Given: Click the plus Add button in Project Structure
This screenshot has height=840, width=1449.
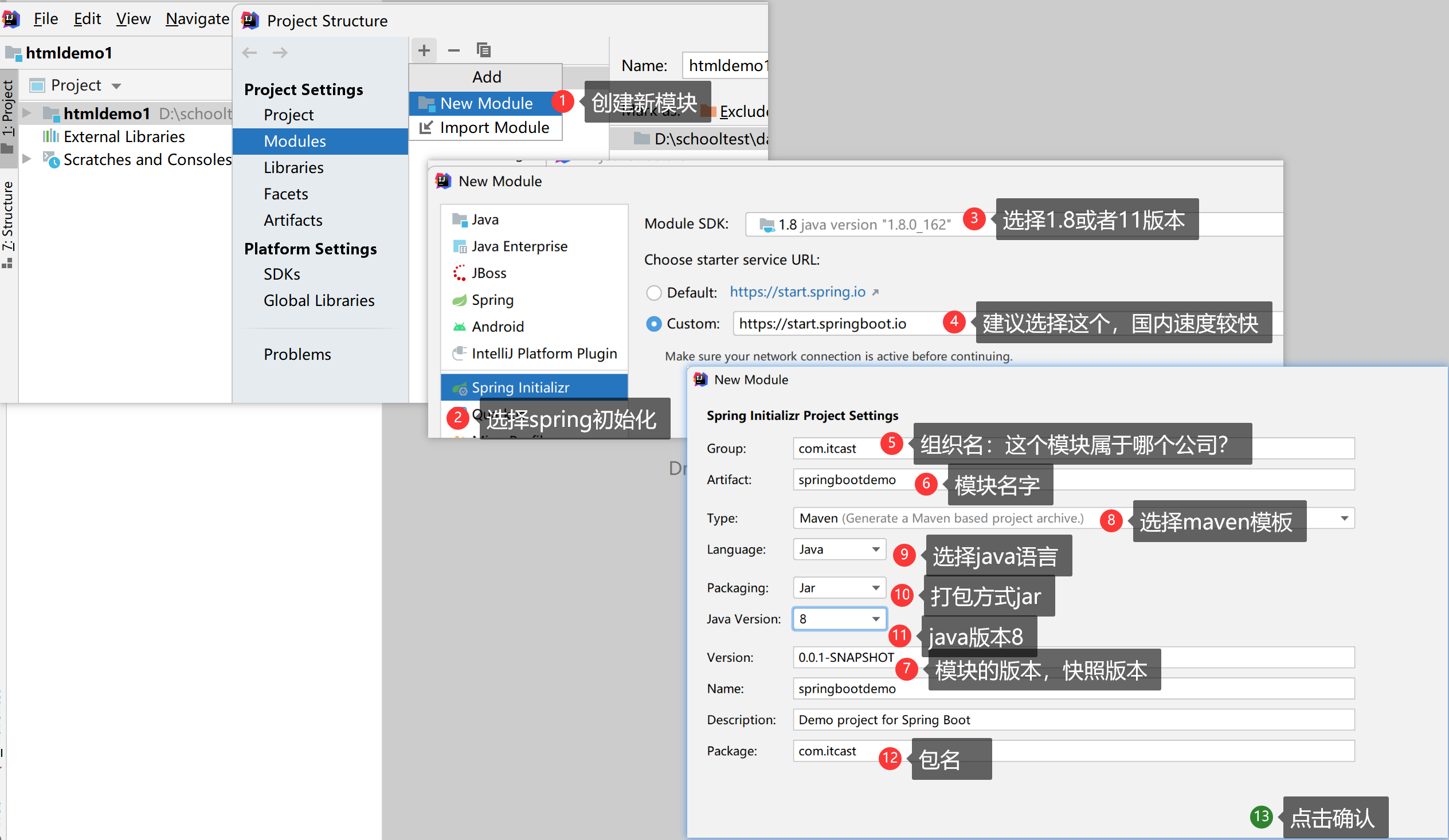Looking at the screenshot, I should (x=424, y=50).
